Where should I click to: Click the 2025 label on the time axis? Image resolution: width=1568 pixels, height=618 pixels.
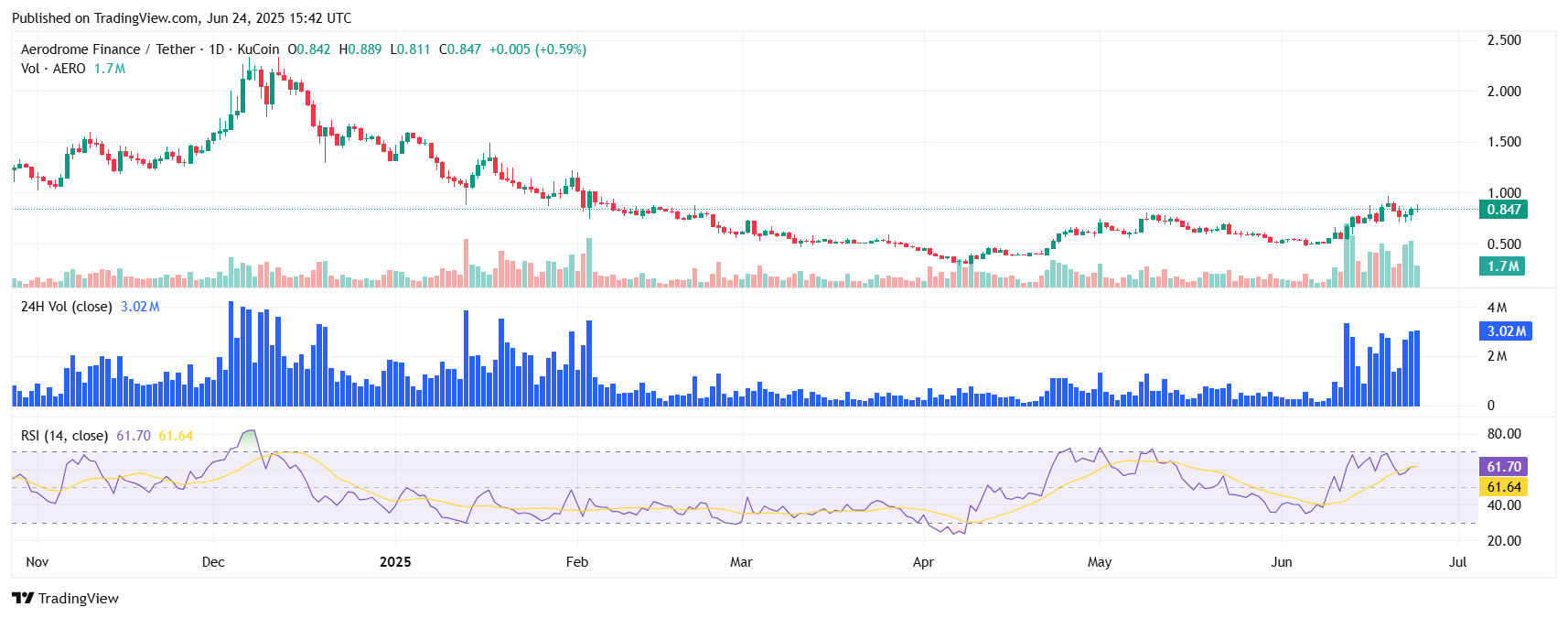pyautogui.click(x=395, y=562)
